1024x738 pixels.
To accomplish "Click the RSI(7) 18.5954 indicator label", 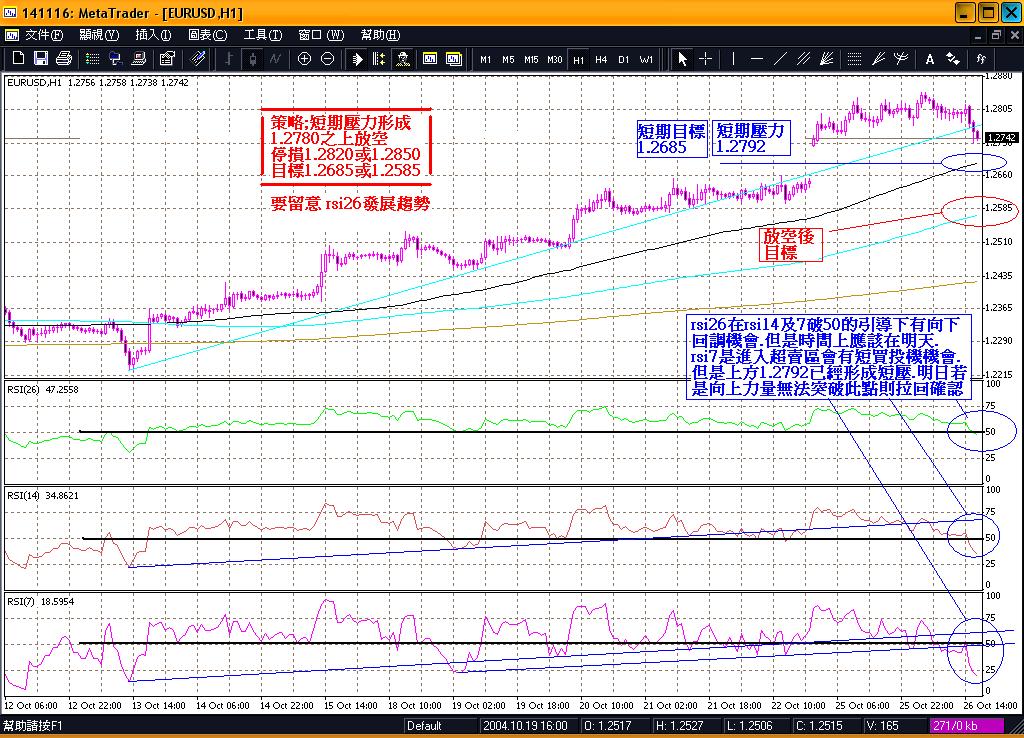I will (40, 602).
